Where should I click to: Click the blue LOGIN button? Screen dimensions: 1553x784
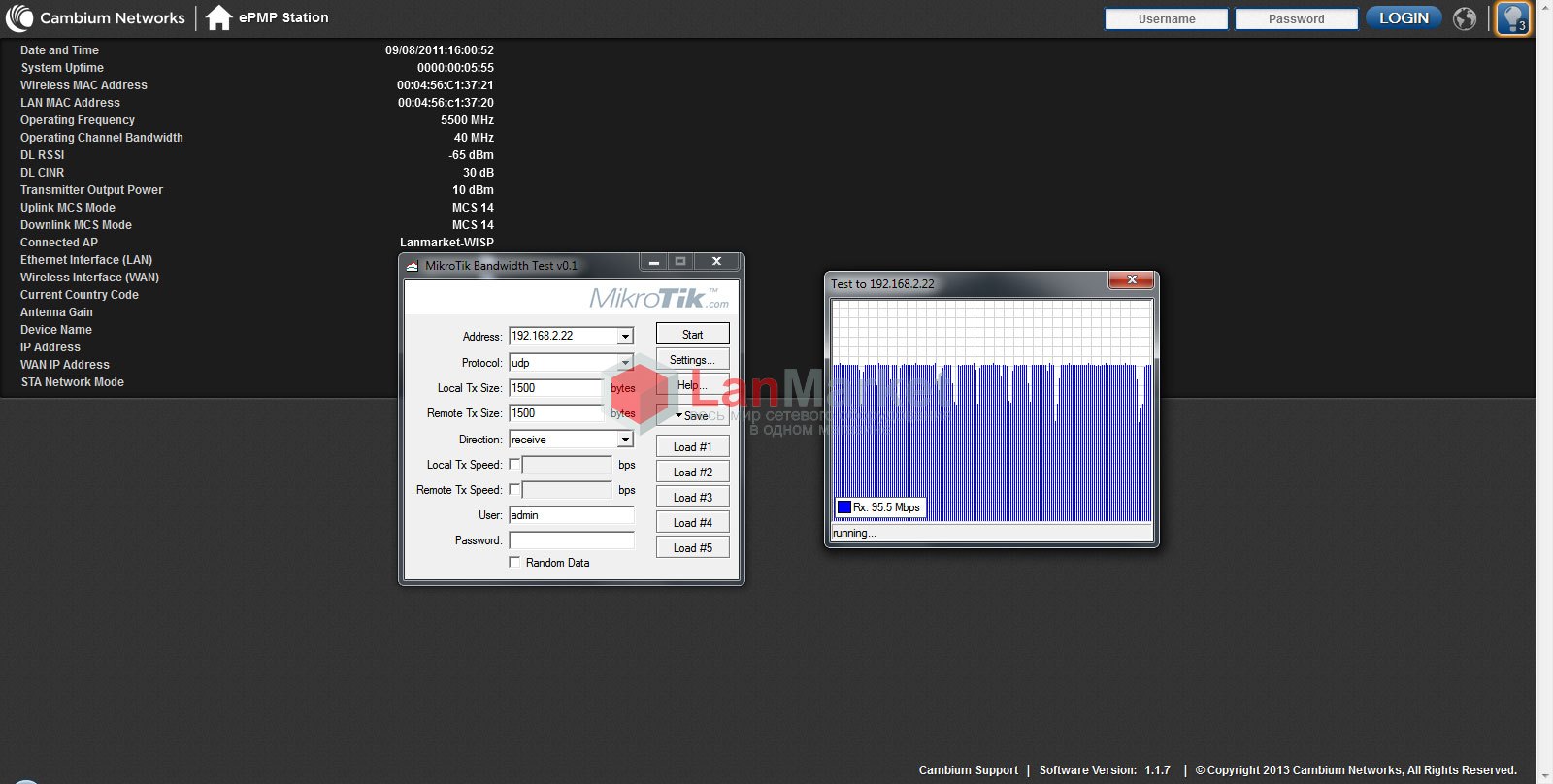(1404, 18)
